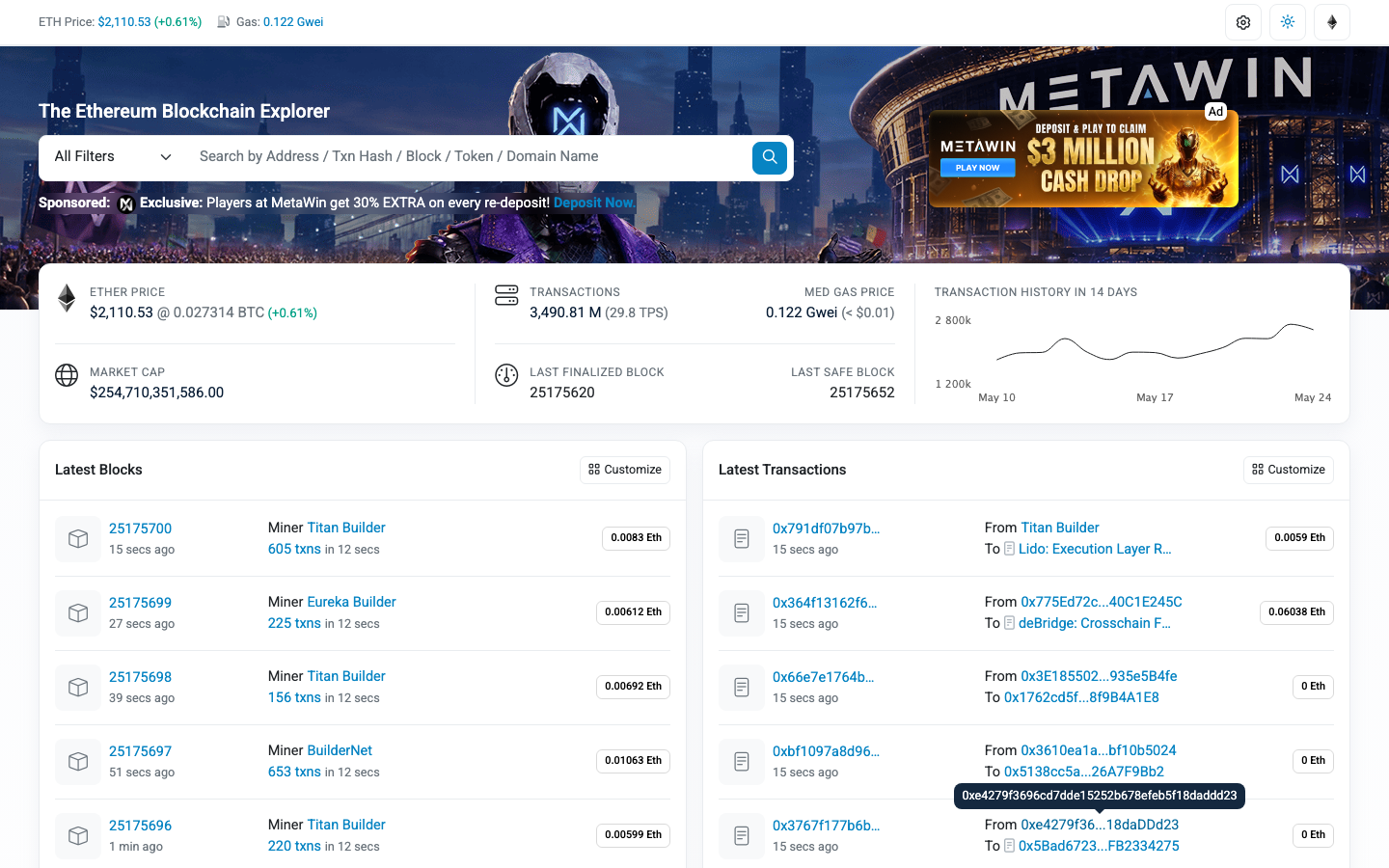Open block 25175699
Screen dimensions: 1389x868
pyautogui.click(x=140, y=603)
